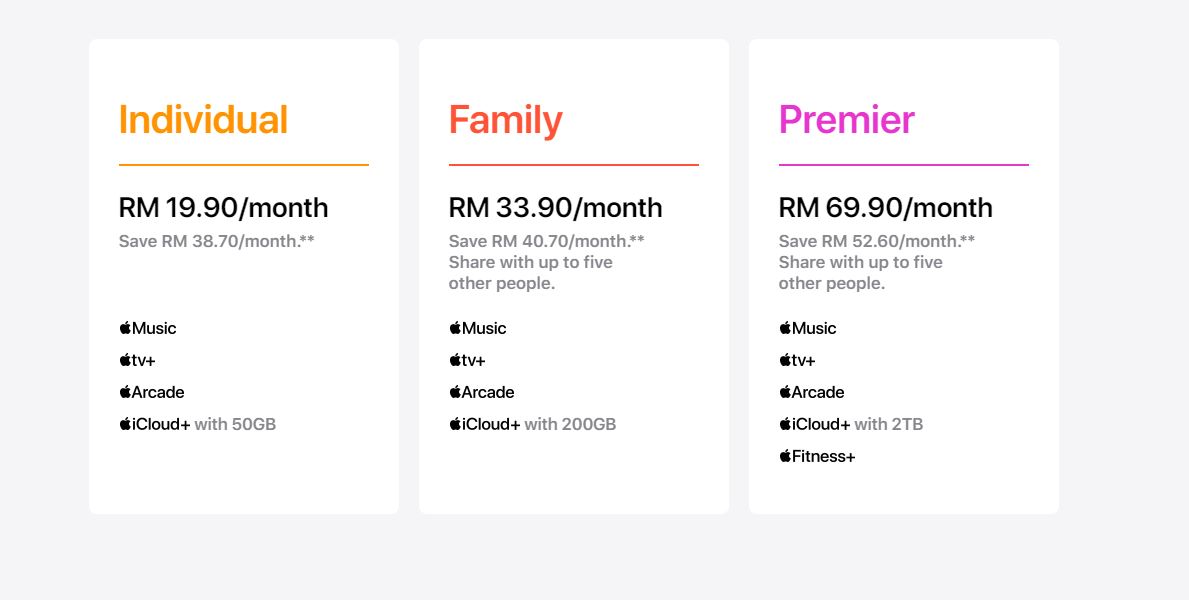Click the orange Individual plan heading
The width and height of the screenshot is (1189, 600).
[x=203, y=120]
